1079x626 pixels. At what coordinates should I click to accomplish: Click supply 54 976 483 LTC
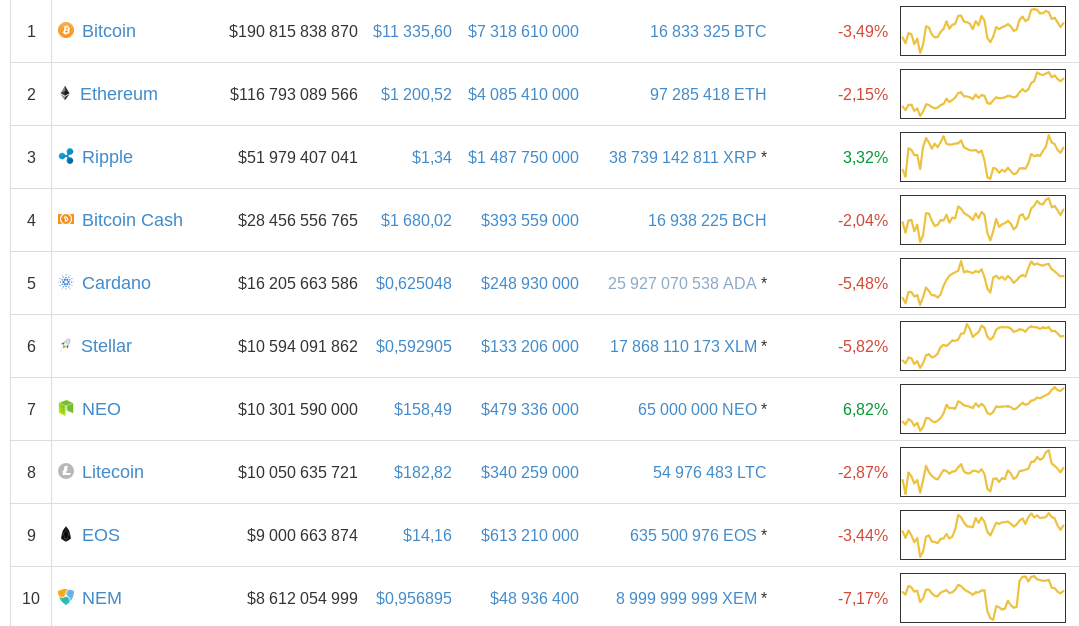709,473
